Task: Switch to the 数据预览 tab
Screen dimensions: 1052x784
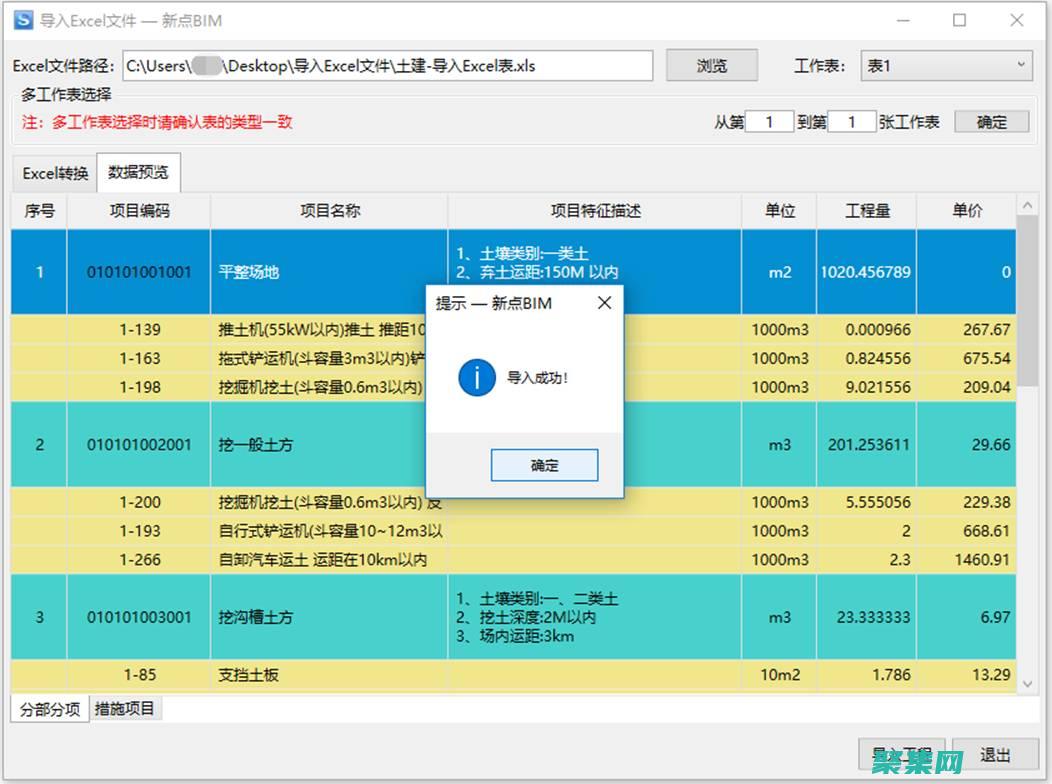Action: pos(138,172)
